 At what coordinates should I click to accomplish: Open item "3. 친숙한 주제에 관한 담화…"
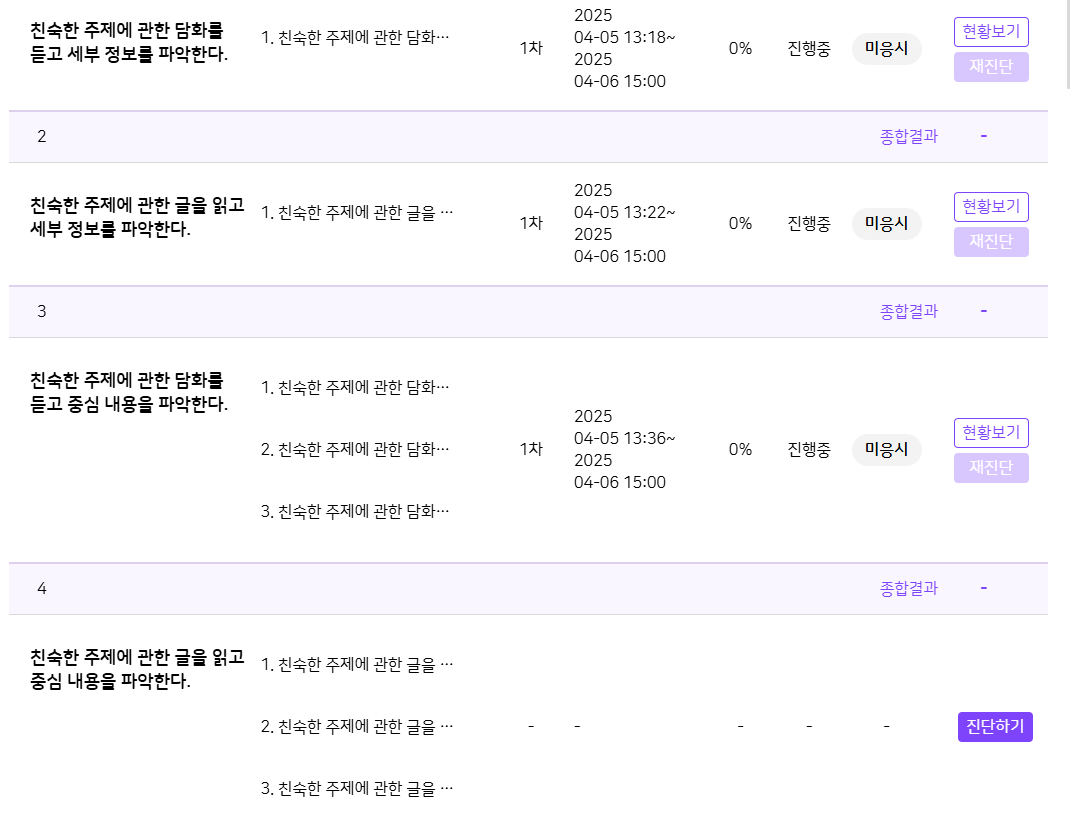(355, 512)
